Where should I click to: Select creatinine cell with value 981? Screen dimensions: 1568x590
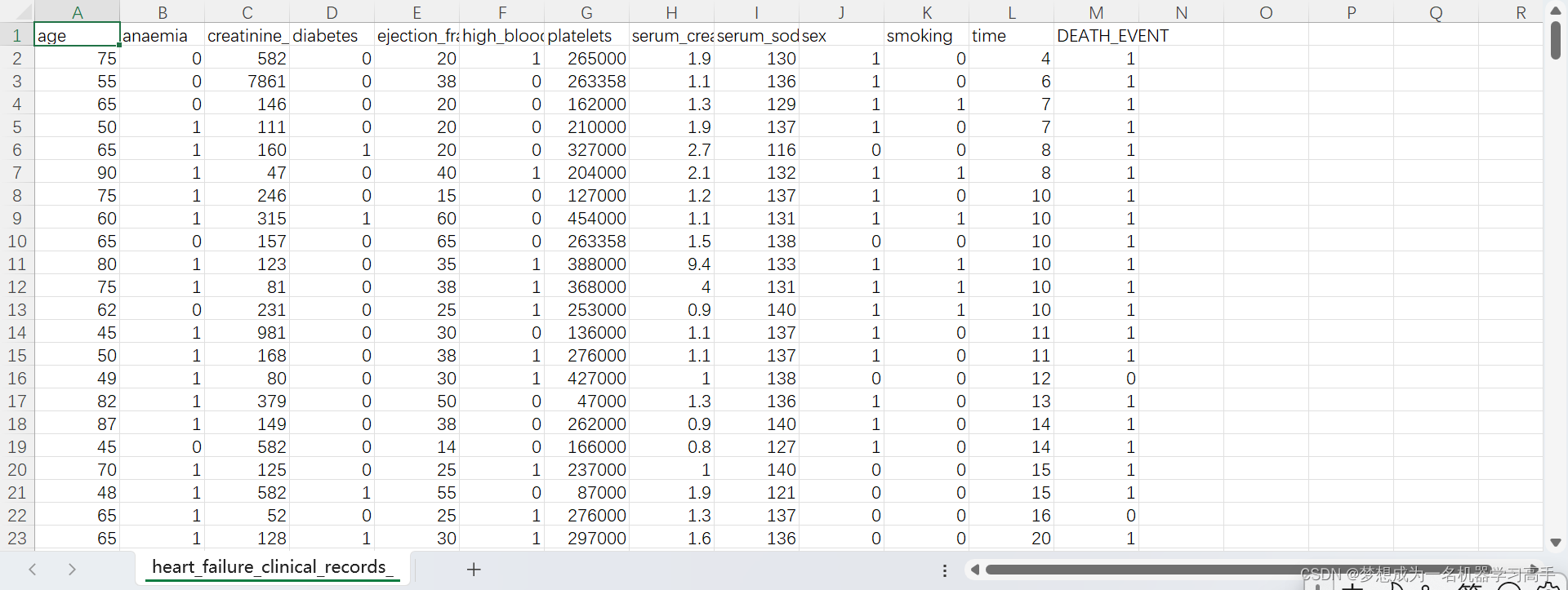[x=247, y=332]
